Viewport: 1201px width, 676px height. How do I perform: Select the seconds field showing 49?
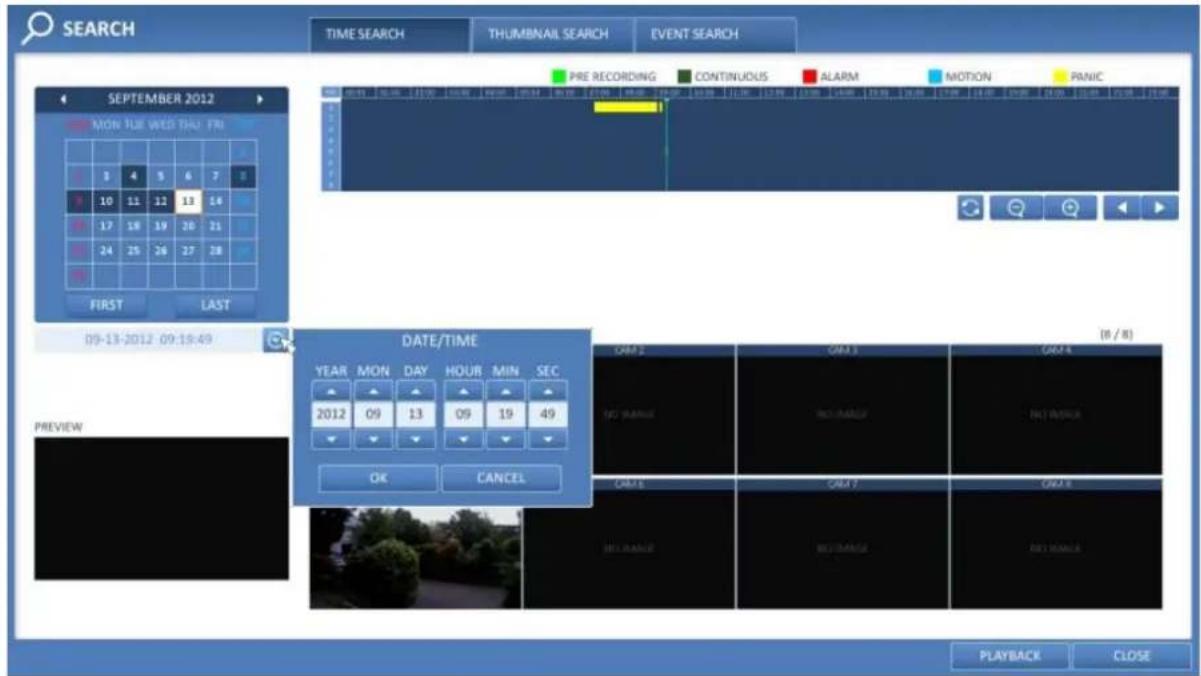(x=547, y=414)
